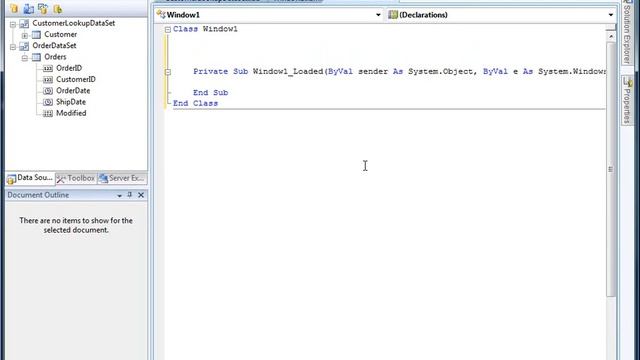This screenshot has height=360, width=640.
Task: Open the Document Outline window position dropdown arrow
Action: [120, 196]
